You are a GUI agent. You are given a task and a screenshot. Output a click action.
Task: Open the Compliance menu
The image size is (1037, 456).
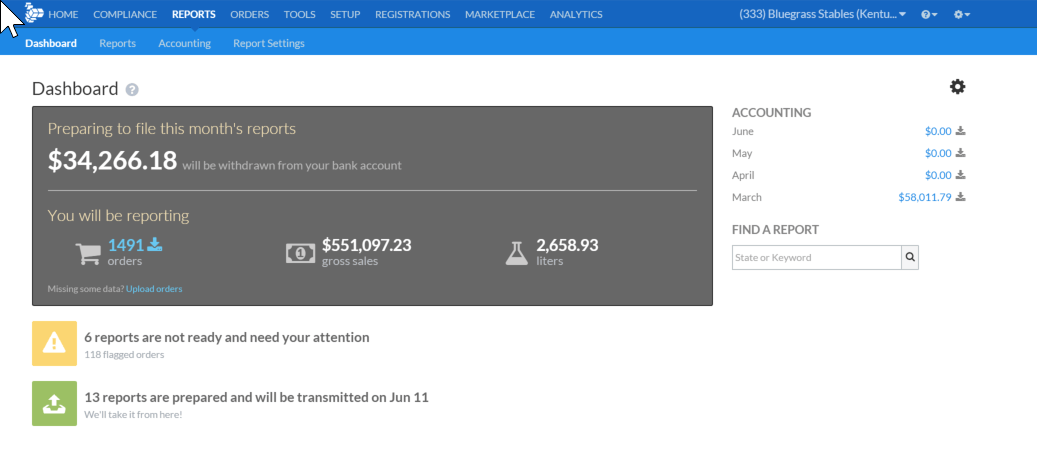coord(125,14)
